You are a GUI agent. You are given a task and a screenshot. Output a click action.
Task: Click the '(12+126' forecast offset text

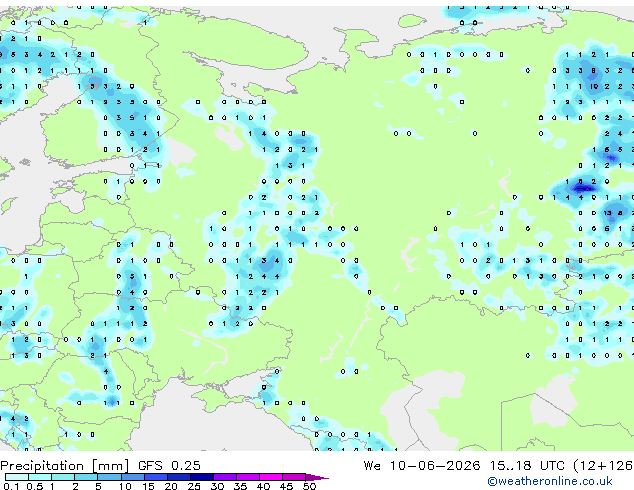pyautogui.click(x=603, y=466)
